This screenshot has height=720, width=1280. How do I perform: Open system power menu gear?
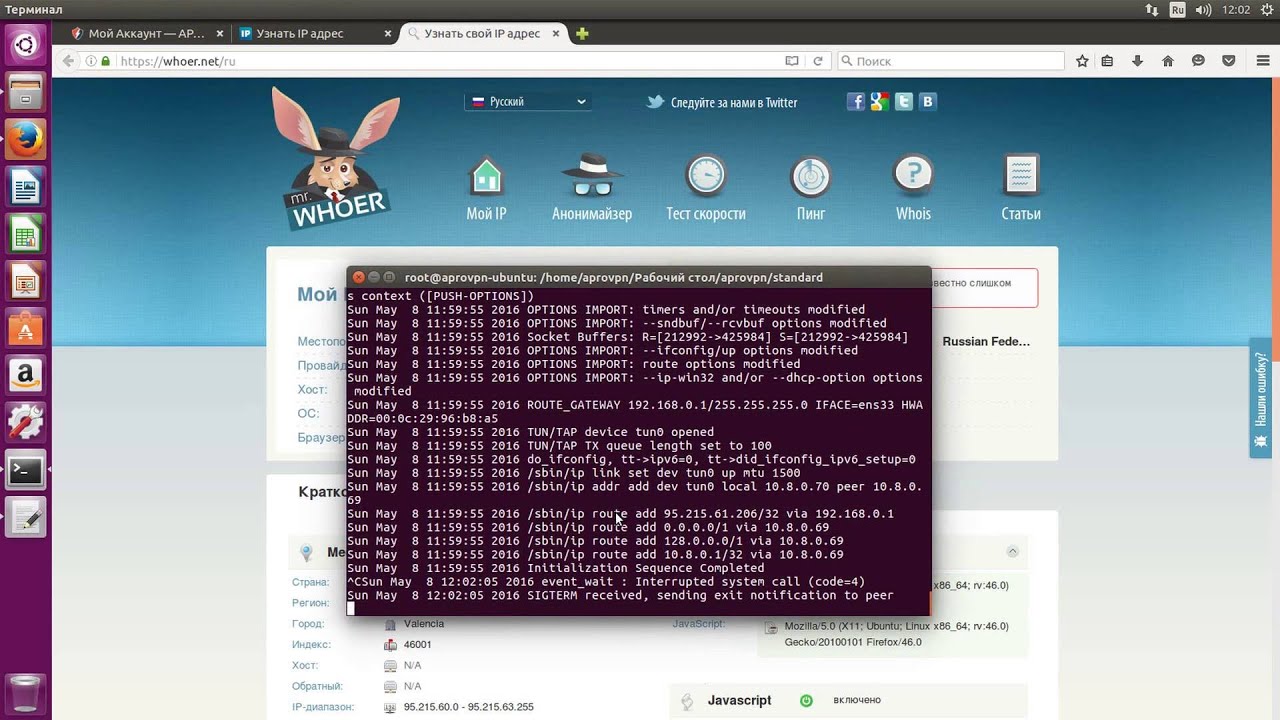tap(1265, 9)
